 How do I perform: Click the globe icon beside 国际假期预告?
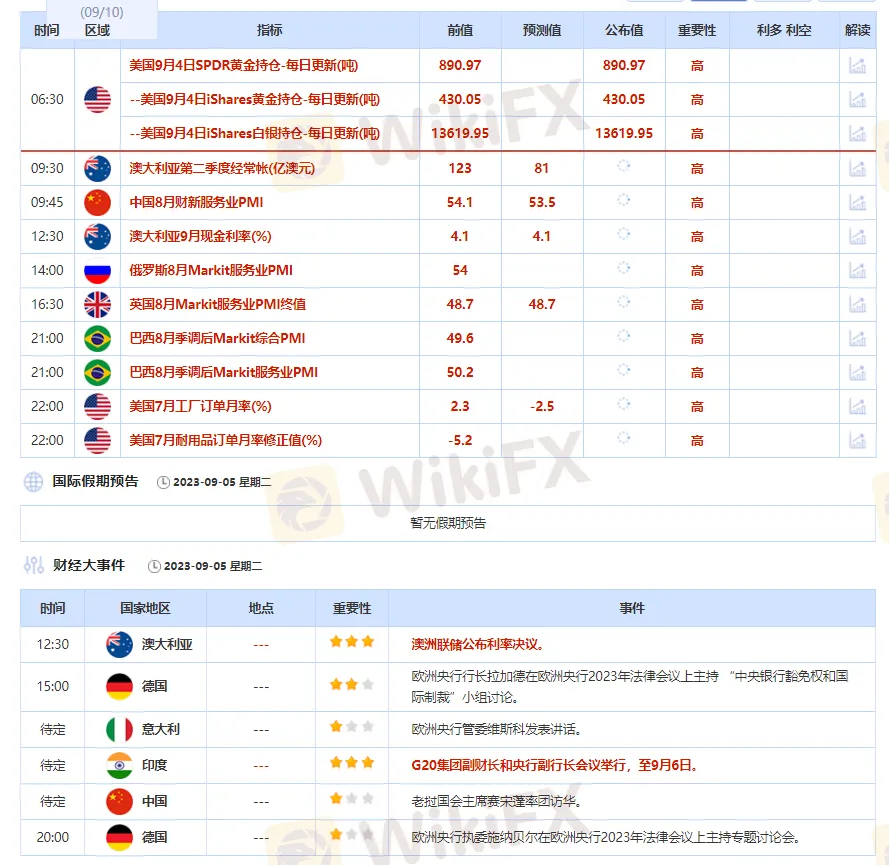click(x=33, y=481)
